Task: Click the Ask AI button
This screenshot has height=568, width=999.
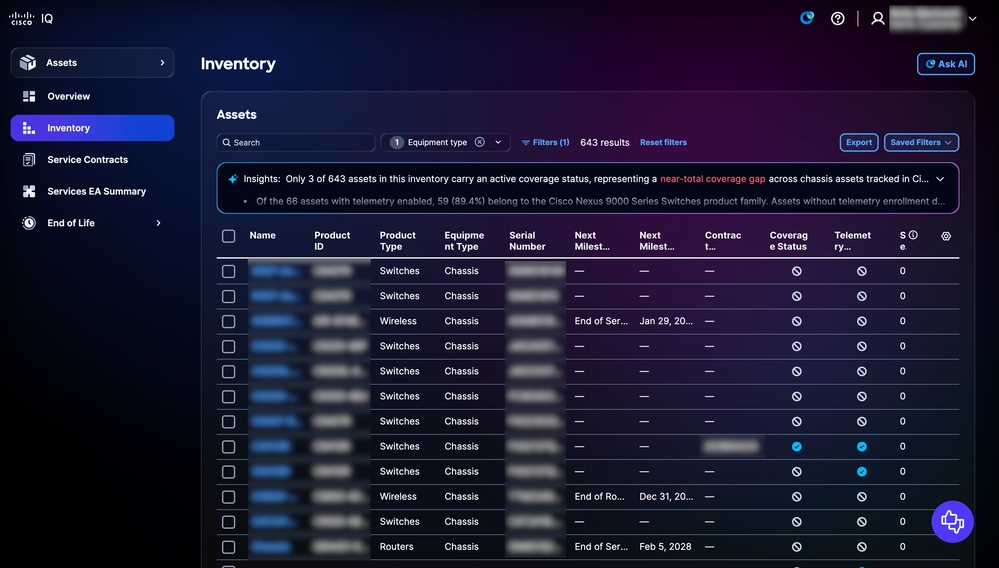Action: [x=945, y=64]
